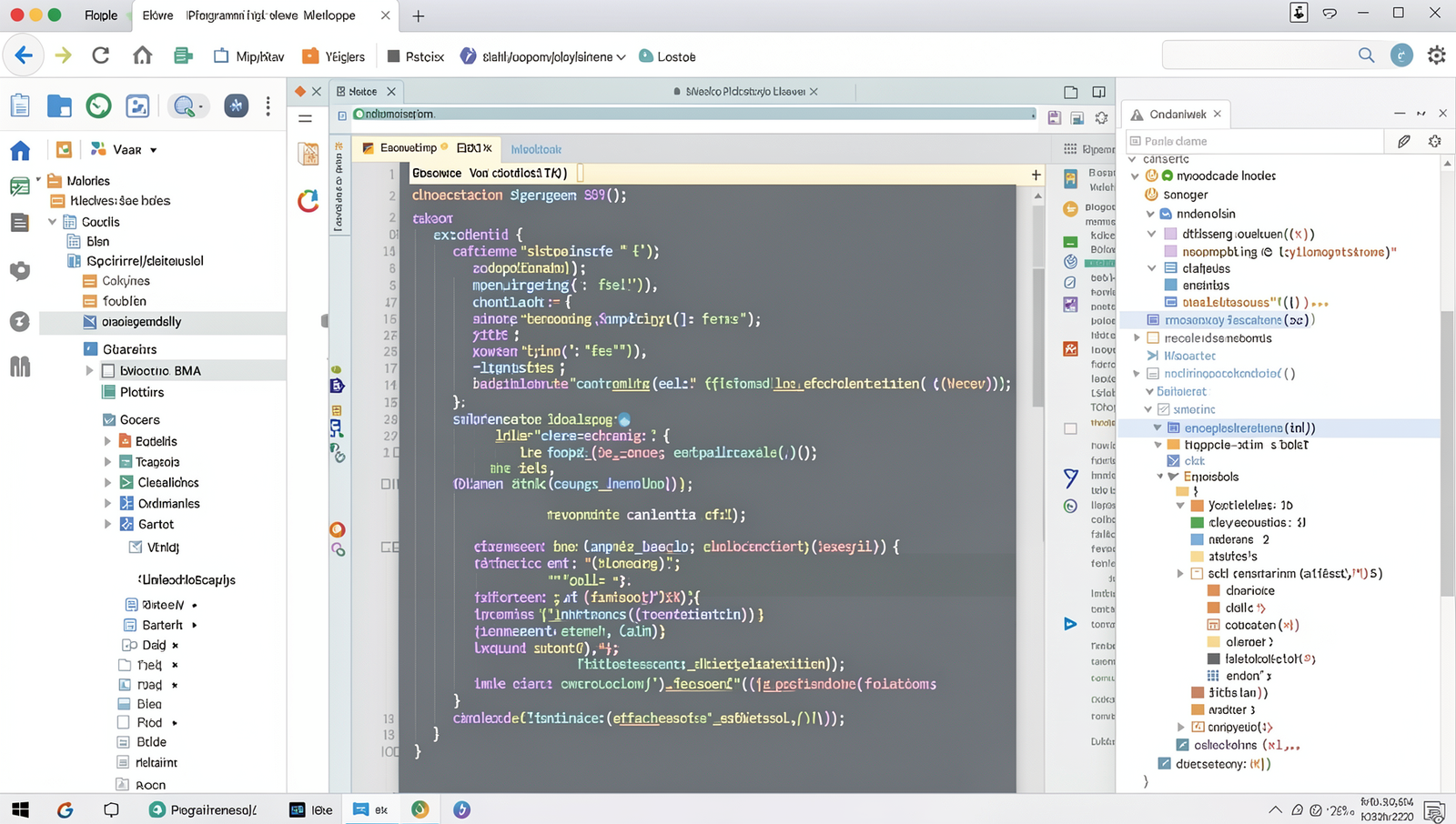The width and height of the screenshot is (1456, 824).
Task: Select oiaoiegerndelly file in tree
Action: 164,322
